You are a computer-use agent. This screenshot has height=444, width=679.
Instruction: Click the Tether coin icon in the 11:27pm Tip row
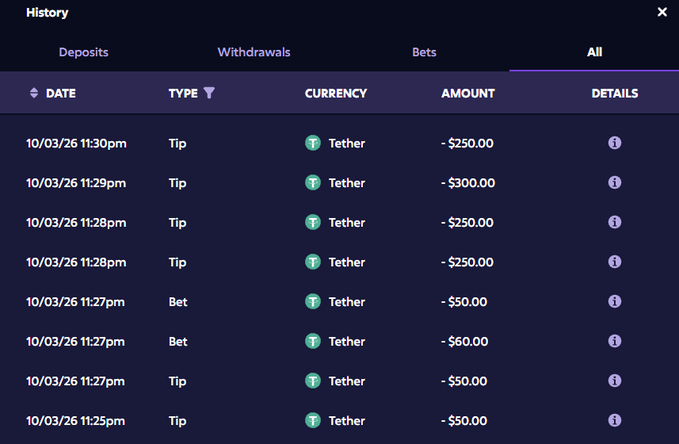point(313,381)
